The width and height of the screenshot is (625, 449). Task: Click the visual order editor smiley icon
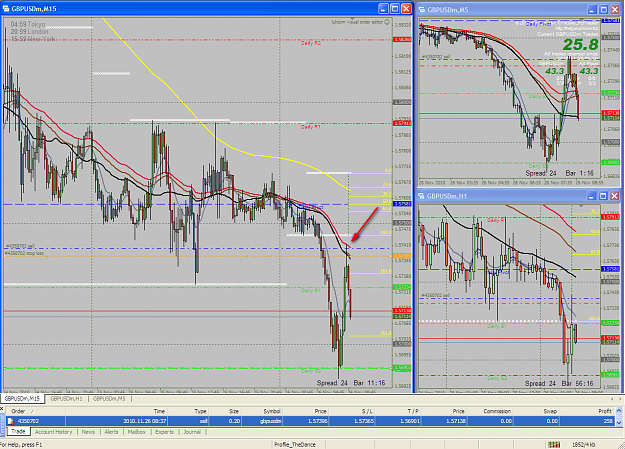387,22
